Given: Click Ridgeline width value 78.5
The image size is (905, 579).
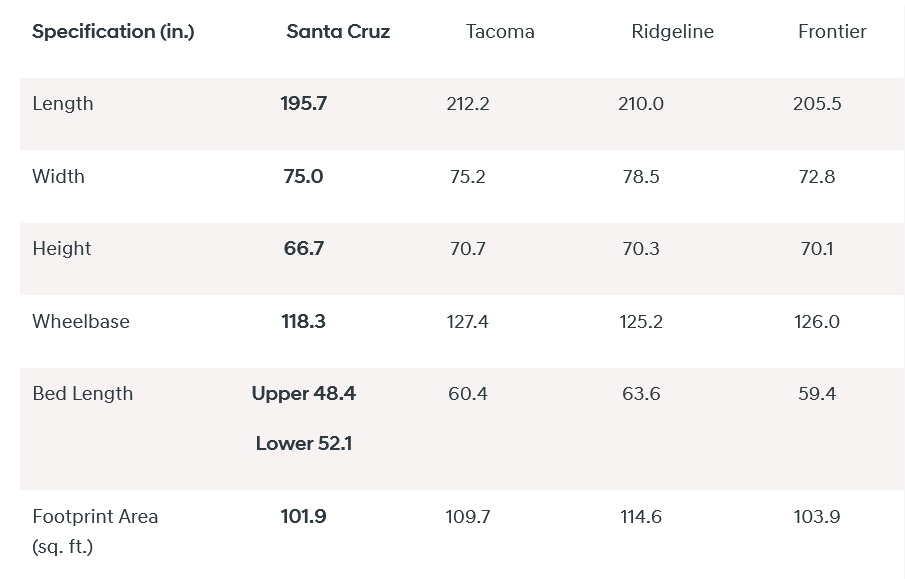Looking at the screenshot, I should click(x=641, y=177).
